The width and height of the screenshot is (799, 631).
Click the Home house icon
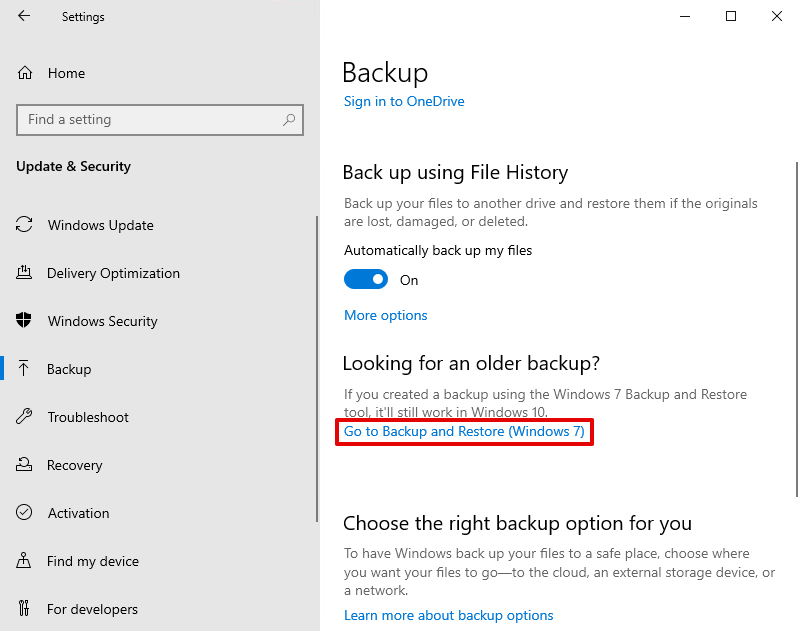24,73
